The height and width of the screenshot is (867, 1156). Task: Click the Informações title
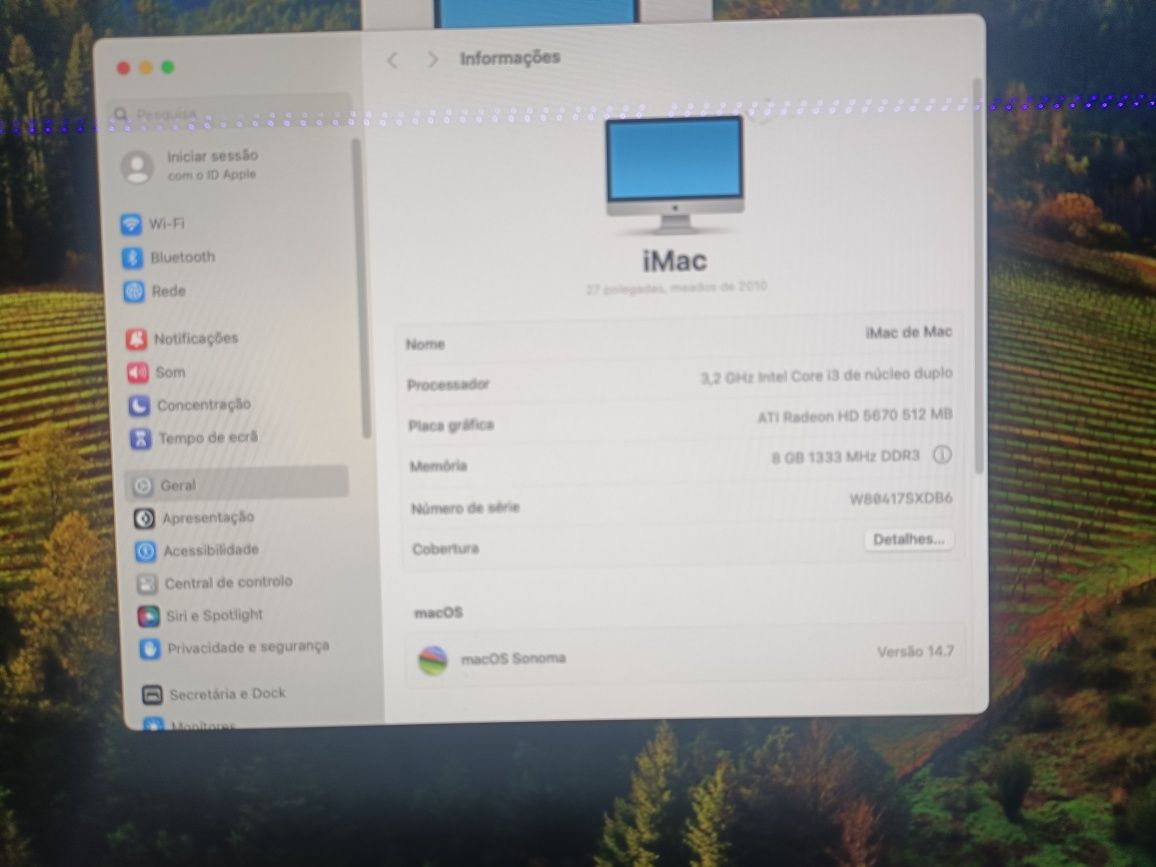510,58
